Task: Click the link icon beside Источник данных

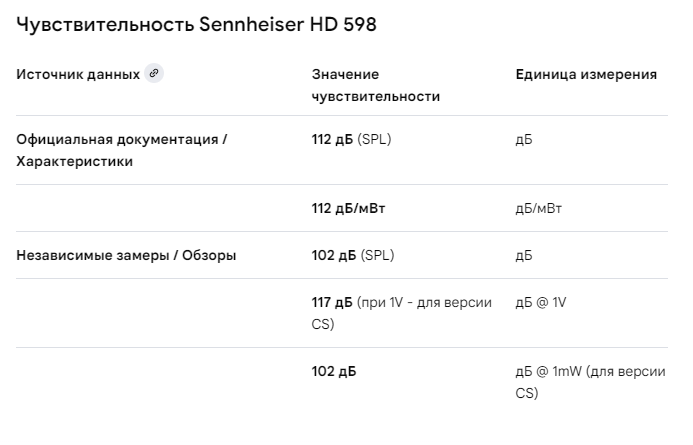Action: (x=154, y=73)
